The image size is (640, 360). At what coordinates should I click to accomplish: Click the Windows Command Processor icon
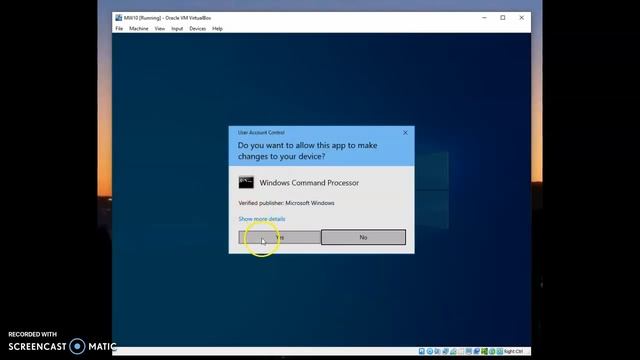click(246, 182)
